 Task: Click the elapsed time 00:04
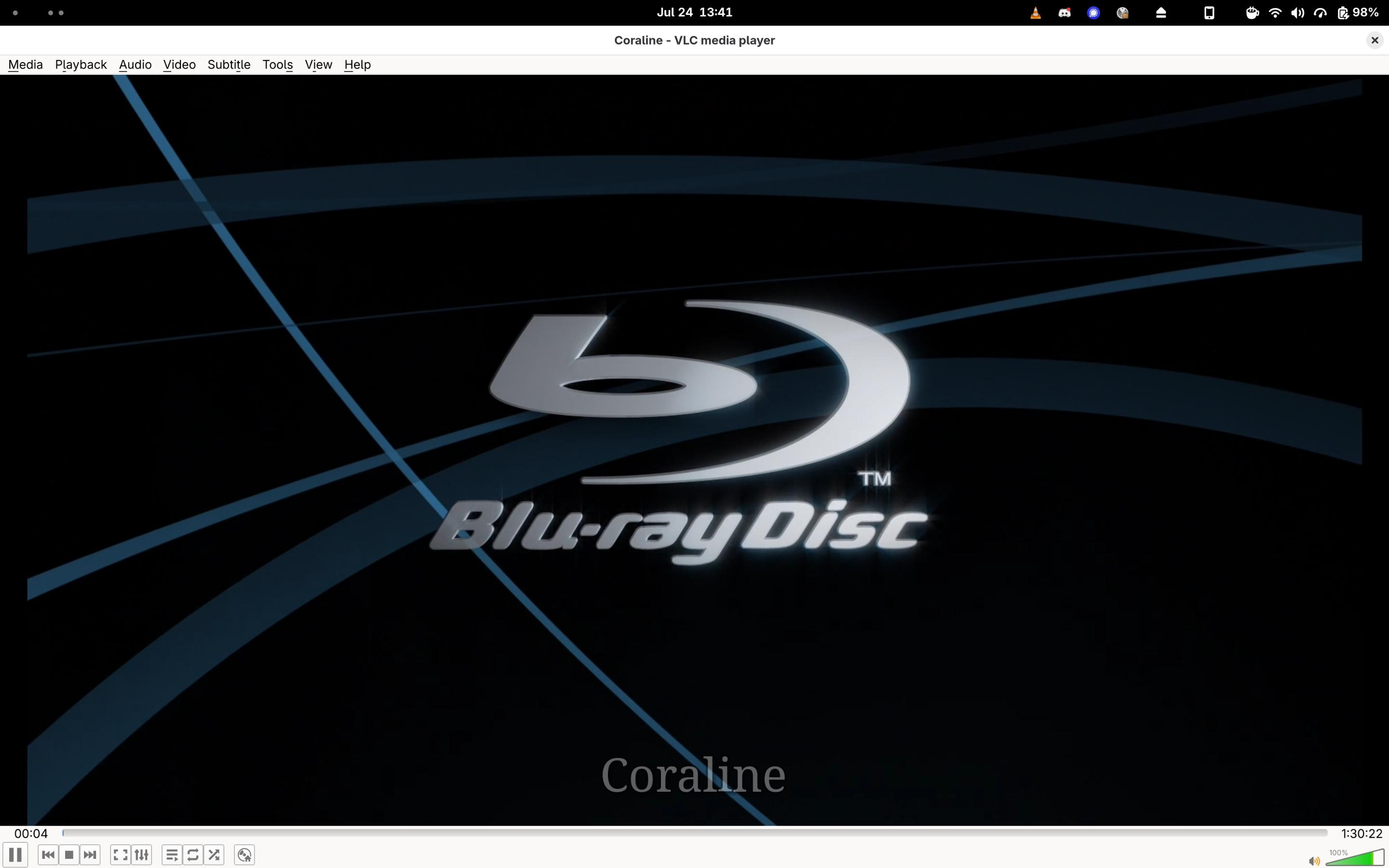pyautogui.click(x=31, y=833)
